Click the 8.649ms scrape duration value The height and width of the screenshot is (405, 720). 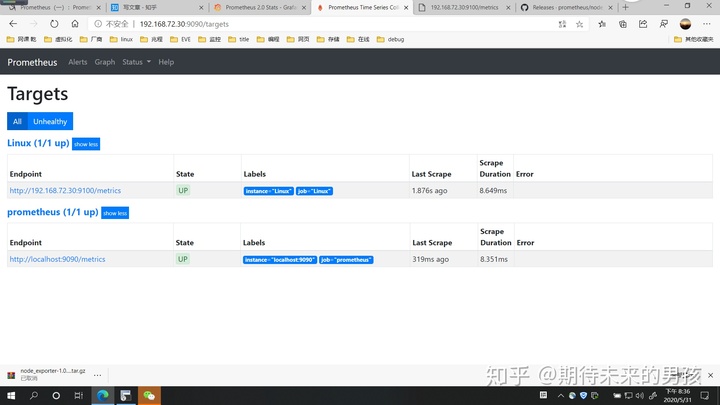[493, 191]
